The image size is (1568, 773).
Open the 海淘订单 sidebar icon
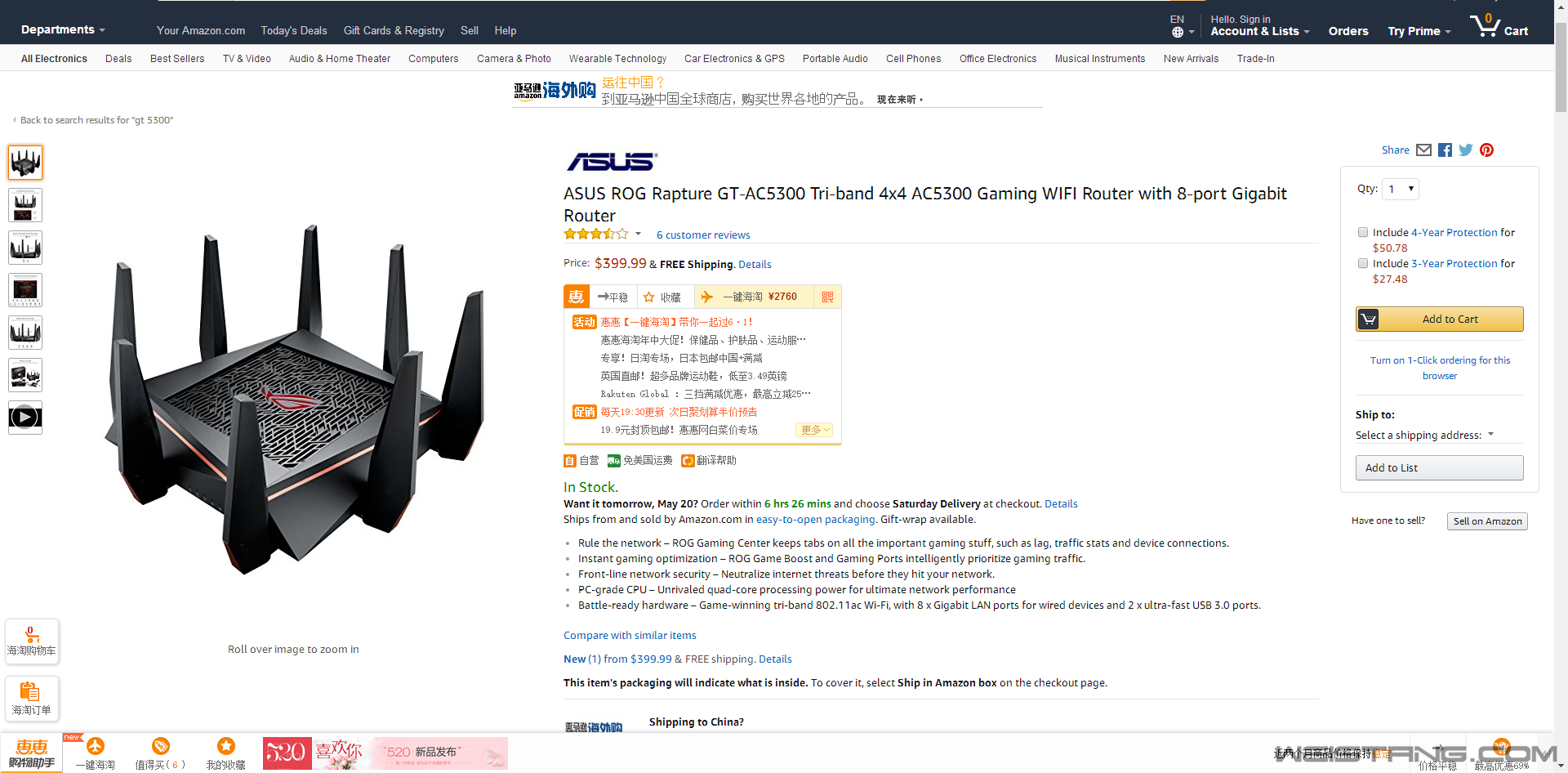click(32, 699)
